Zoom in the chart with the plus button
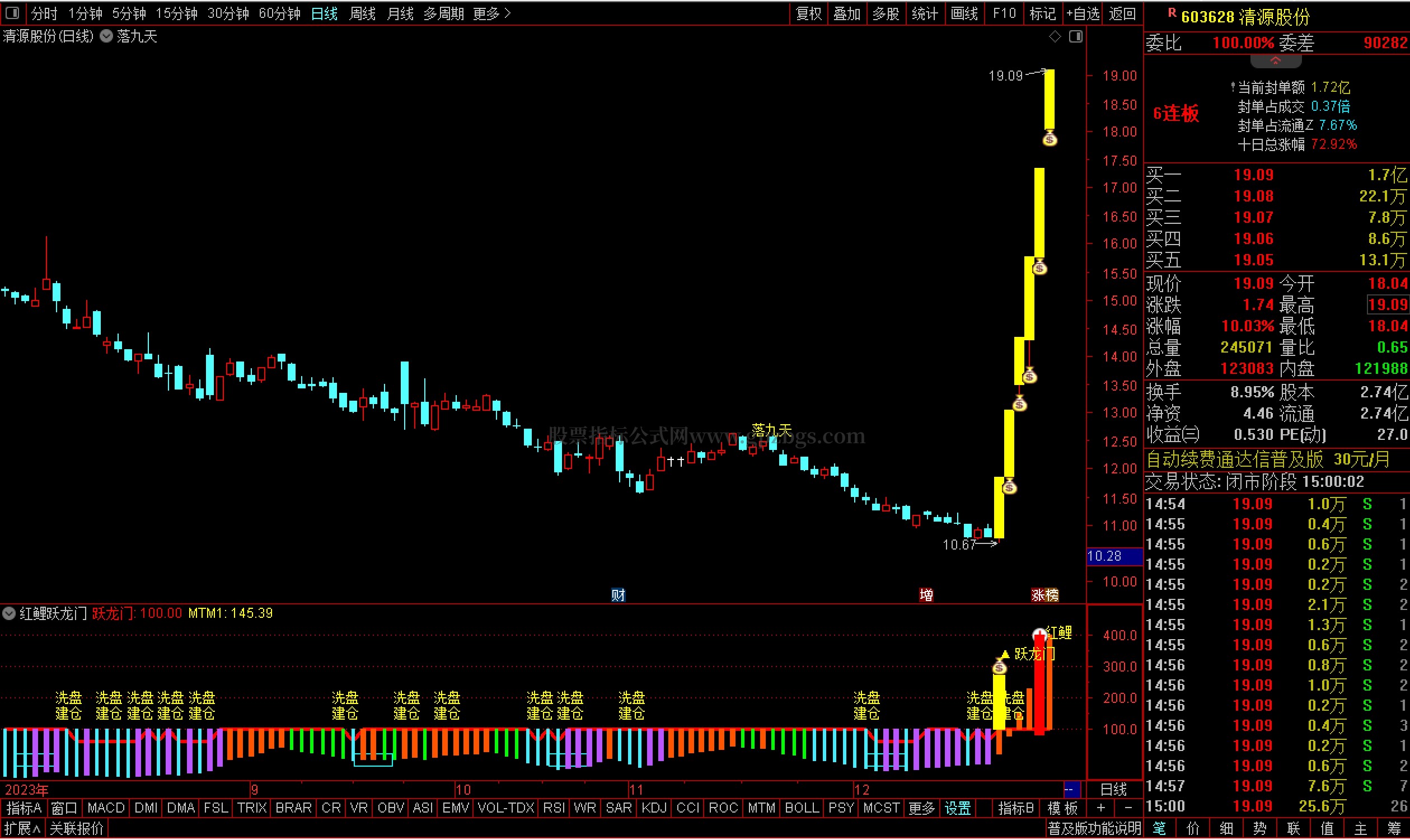This screenshot has width=1410, height=840. 1100,808
